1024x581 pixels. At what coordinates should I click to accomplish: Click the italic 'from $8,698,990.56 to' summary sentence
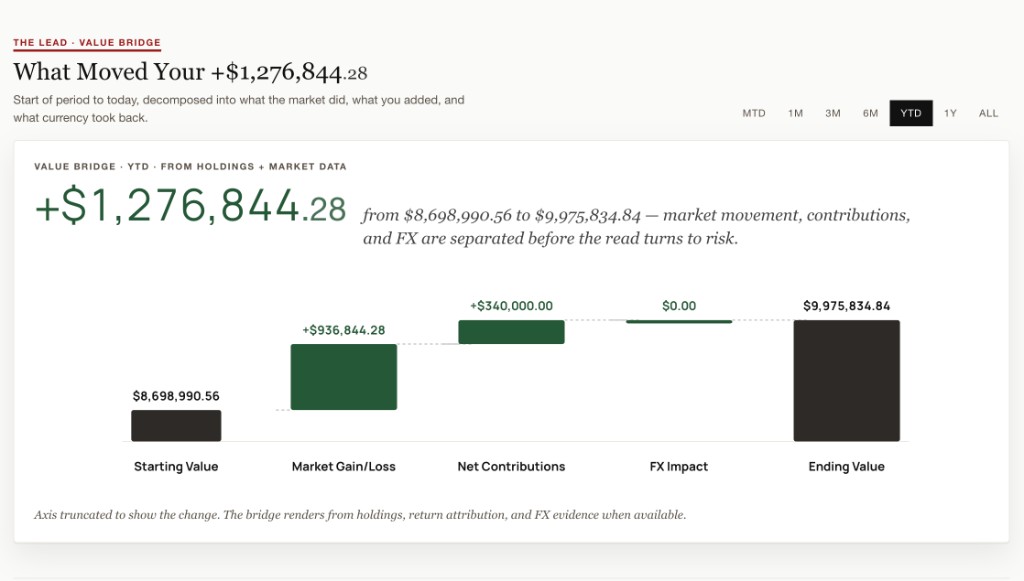[636, 227]
